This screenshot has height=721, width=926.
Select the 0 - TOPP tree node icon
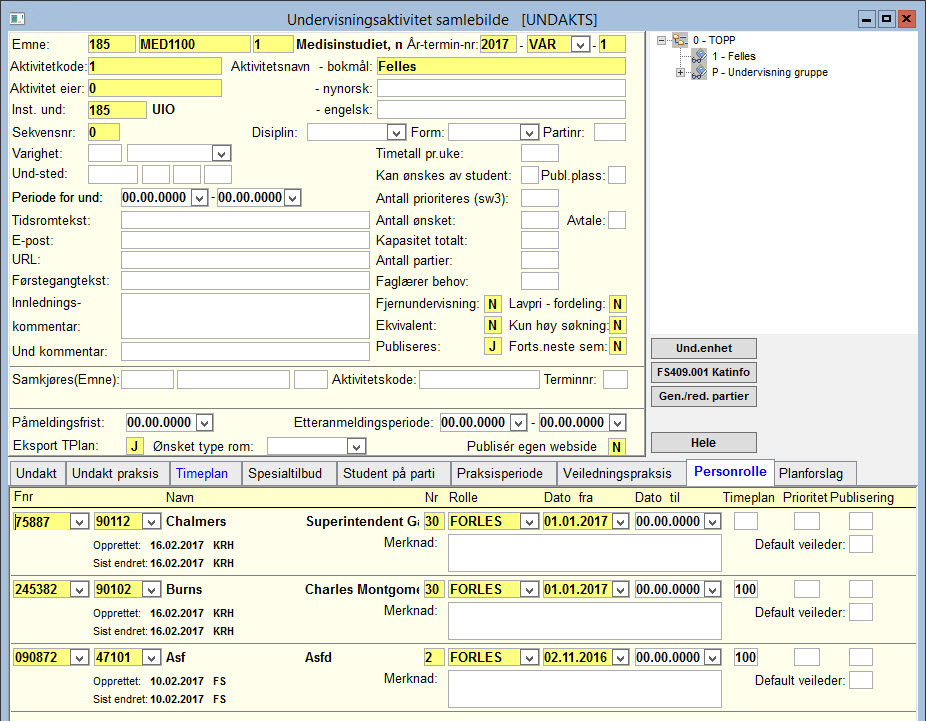point(680,40)
